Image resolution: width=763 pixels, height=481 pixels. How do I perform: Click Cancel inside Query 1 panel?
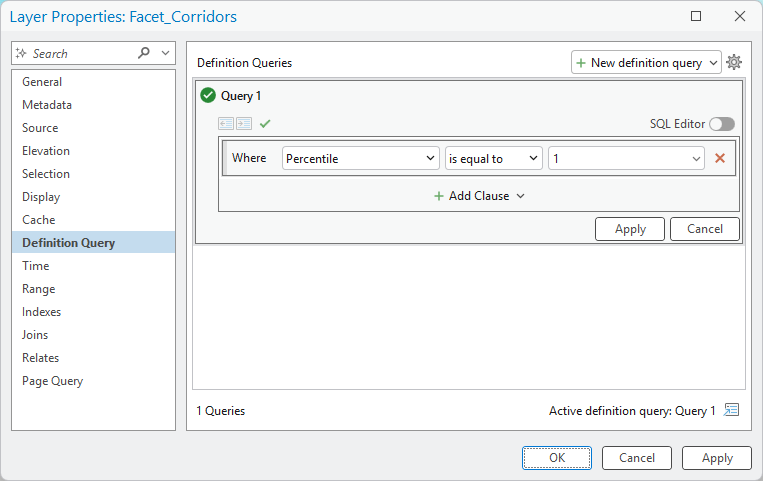pyautogui.click(x=705, y=229)
